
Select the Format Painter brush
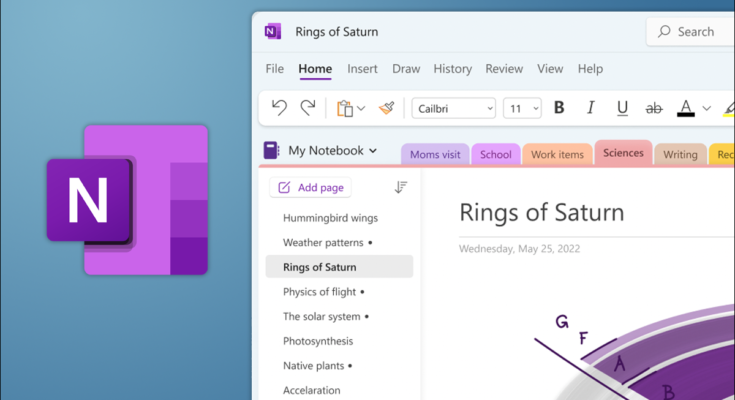pyautogui.click(x=387, y=108)
